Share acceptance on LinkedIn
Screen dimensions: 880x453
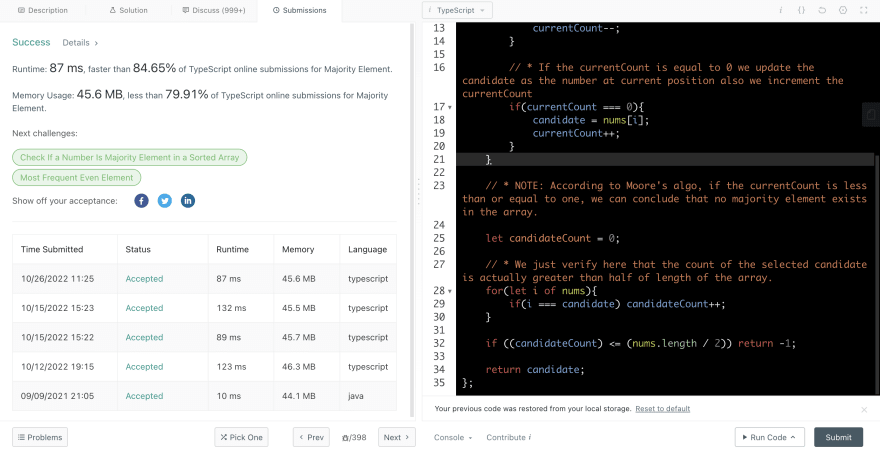pos(188,201)
